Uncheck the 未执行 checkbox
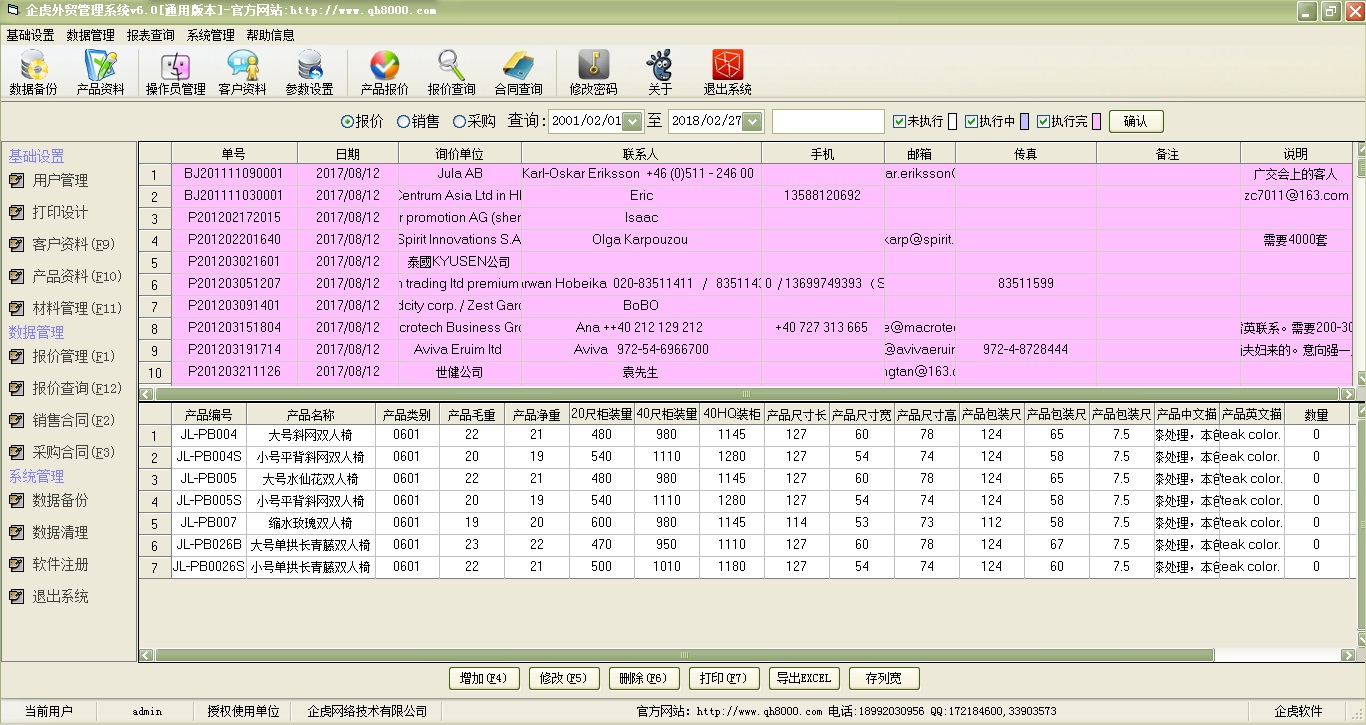 click(900, 122)
